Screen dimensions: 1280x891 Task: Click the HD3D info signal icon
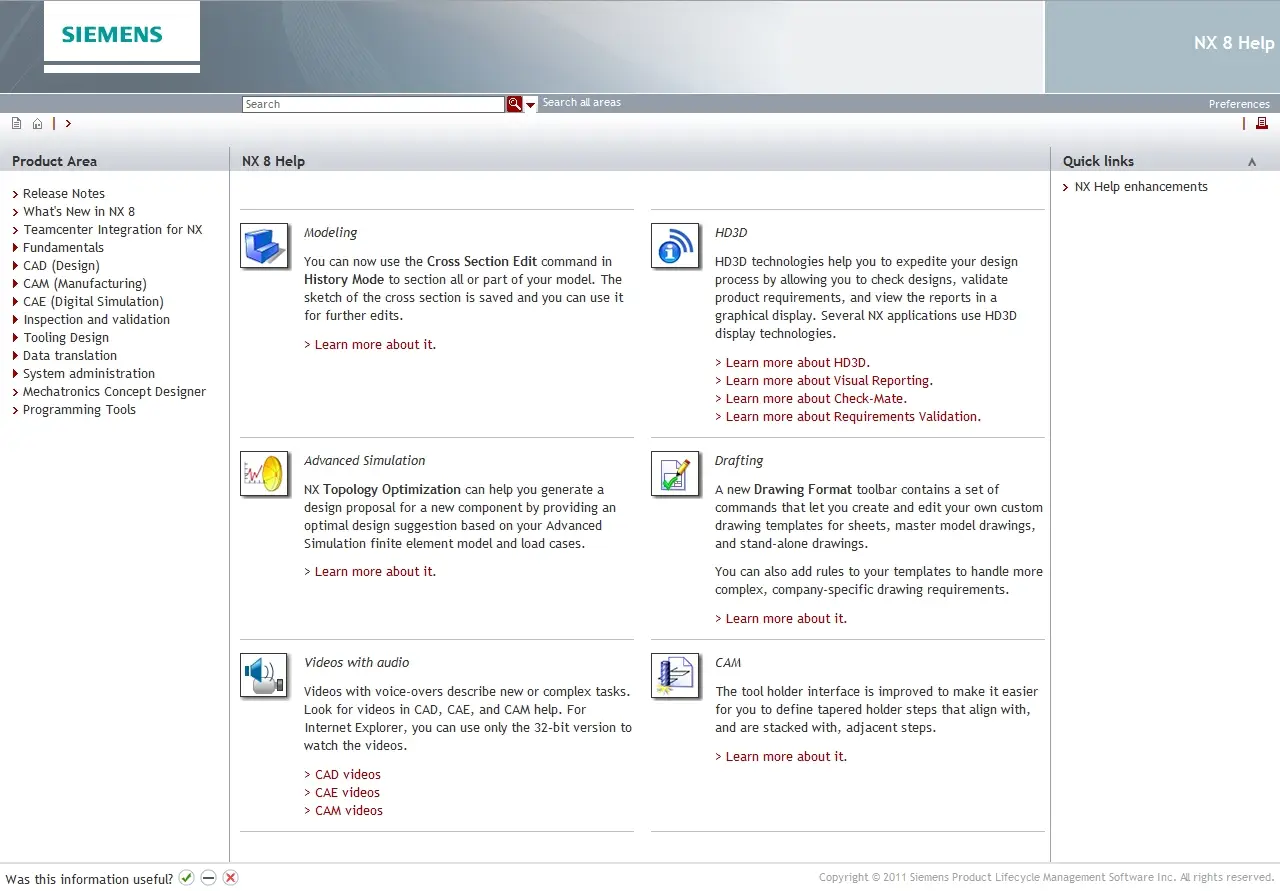point(675,245)
